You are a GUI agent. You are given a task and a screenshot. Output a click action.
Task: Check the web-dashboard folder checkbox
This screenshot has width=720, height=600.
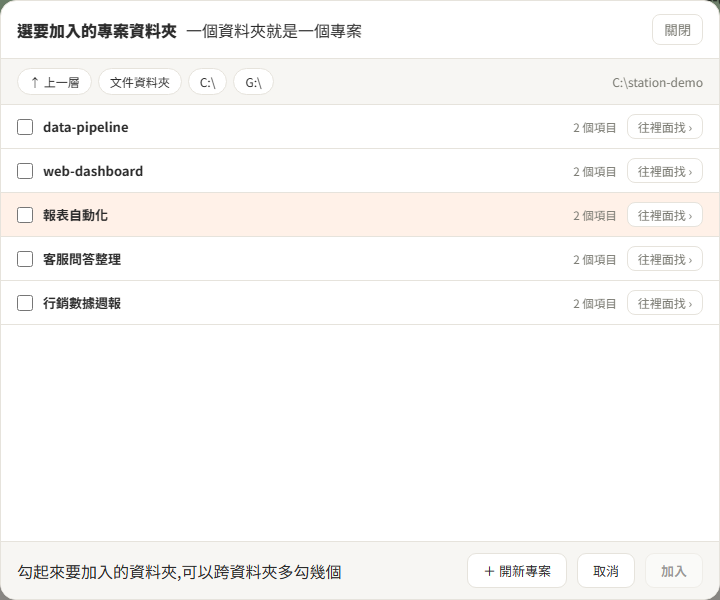pos(25,171)
